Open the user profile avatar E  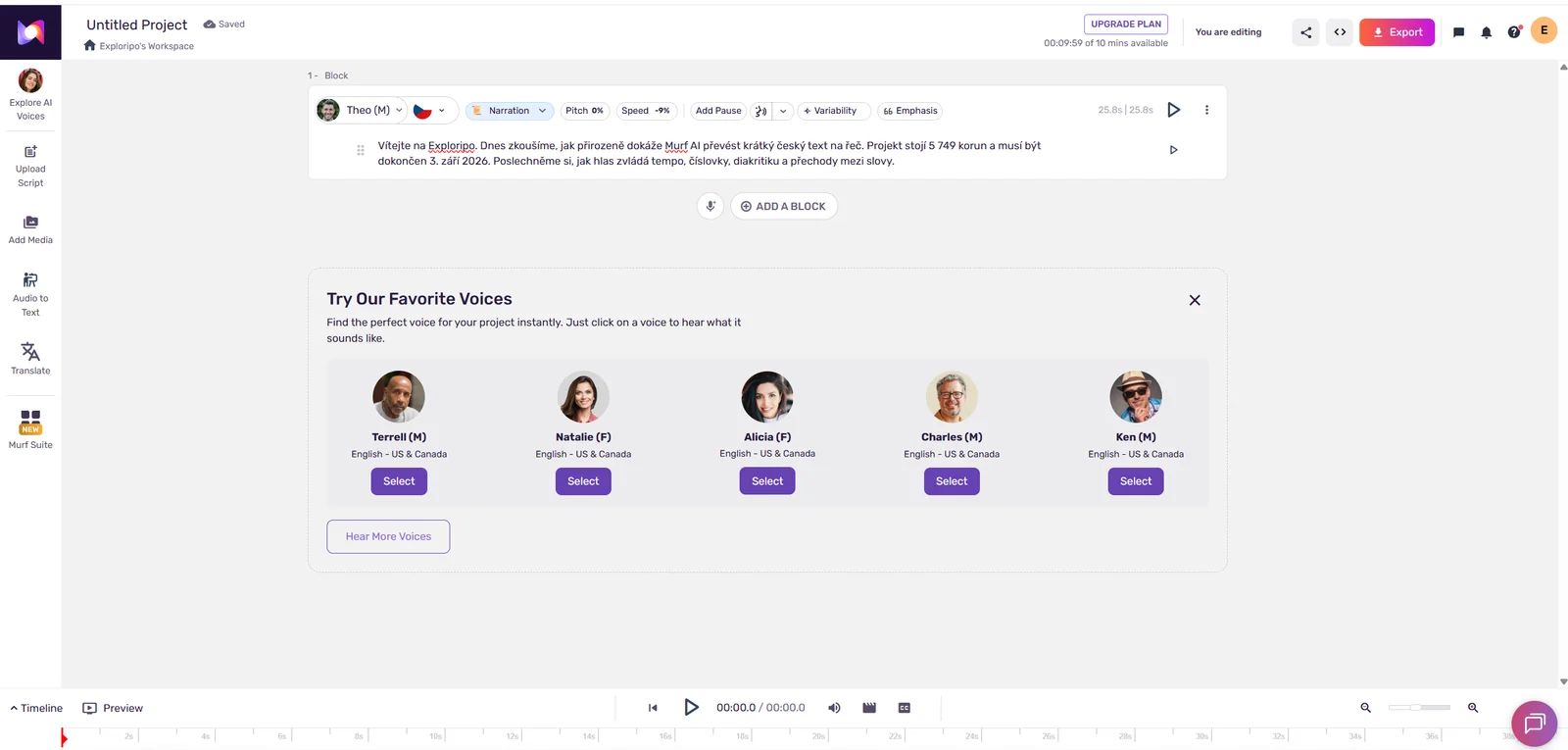(x=1543, y=30)
